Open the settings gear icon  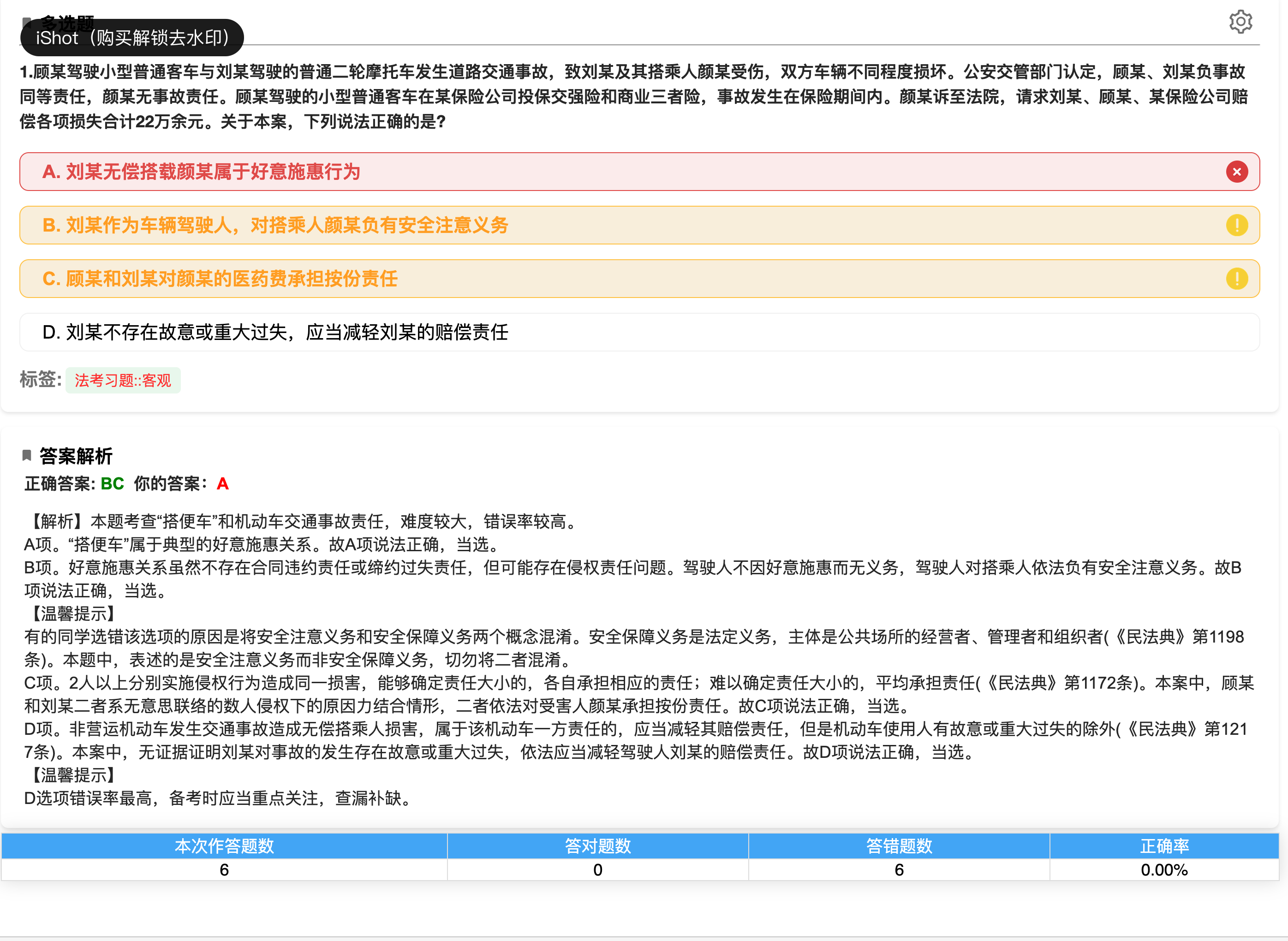pos(1240,22)
